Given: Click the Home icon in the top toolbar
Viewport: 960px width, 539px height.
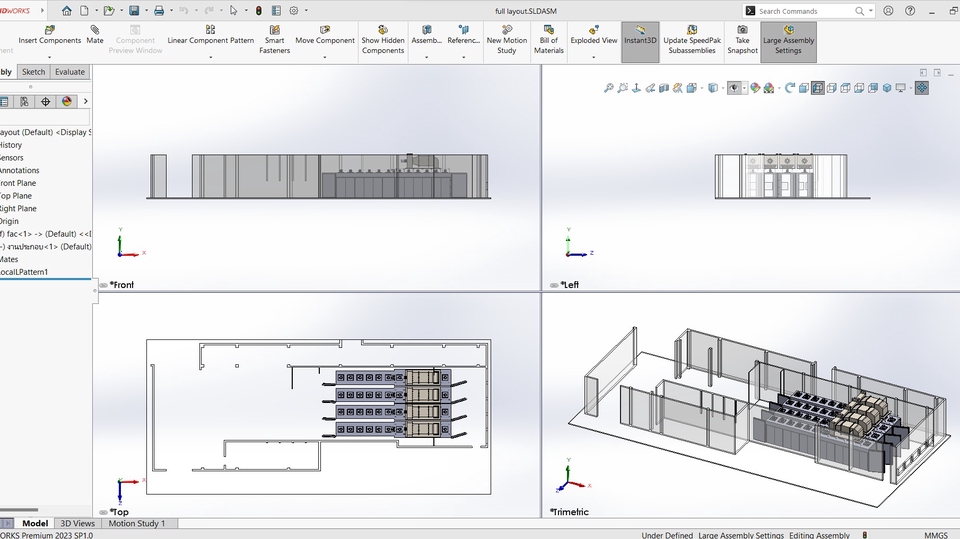Looking at the screenshot, I should click(66, 11).
